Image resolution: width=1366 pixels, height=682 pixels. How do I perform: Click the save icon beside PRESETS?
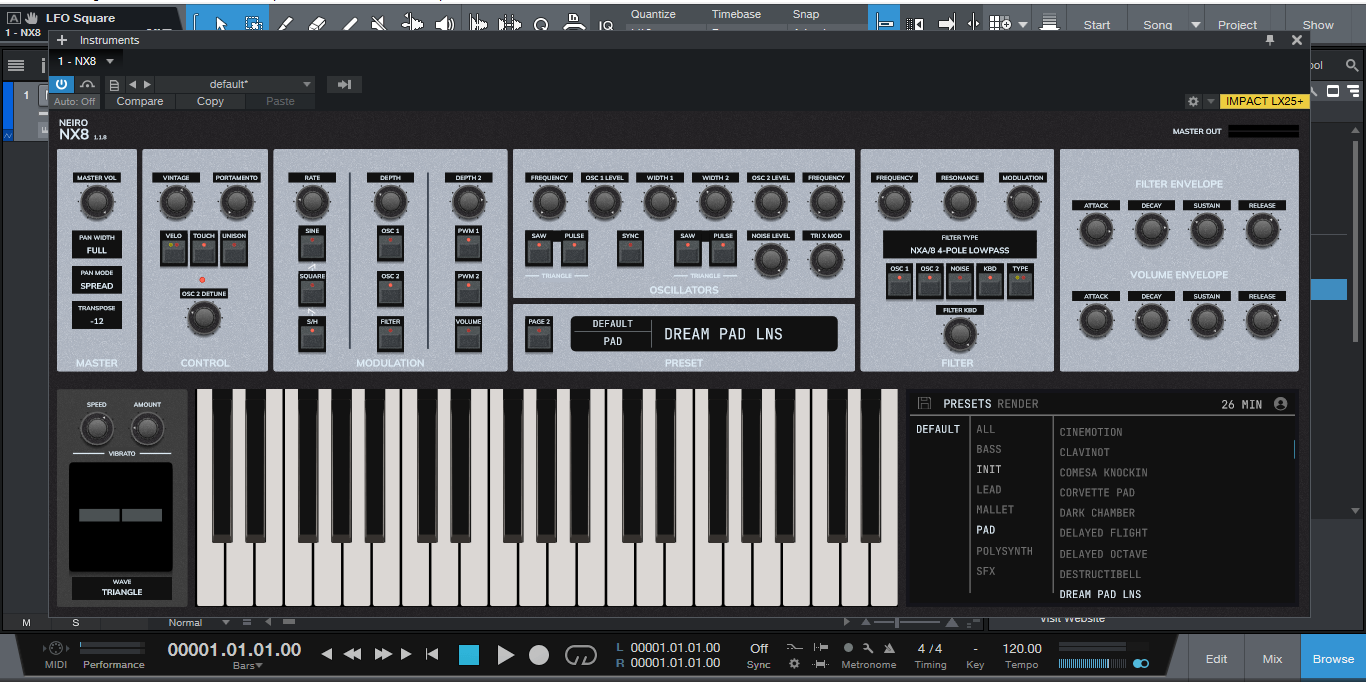click(924, 404)
